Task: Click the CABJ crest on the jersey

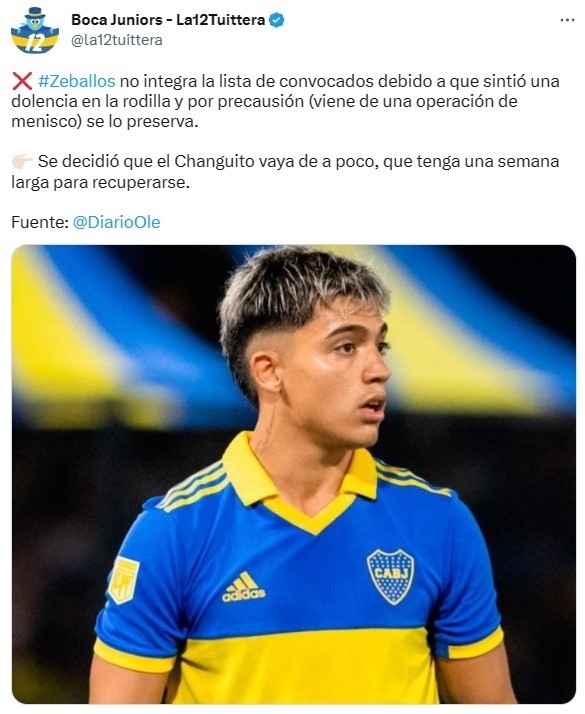Action: [x=391, y=576]
